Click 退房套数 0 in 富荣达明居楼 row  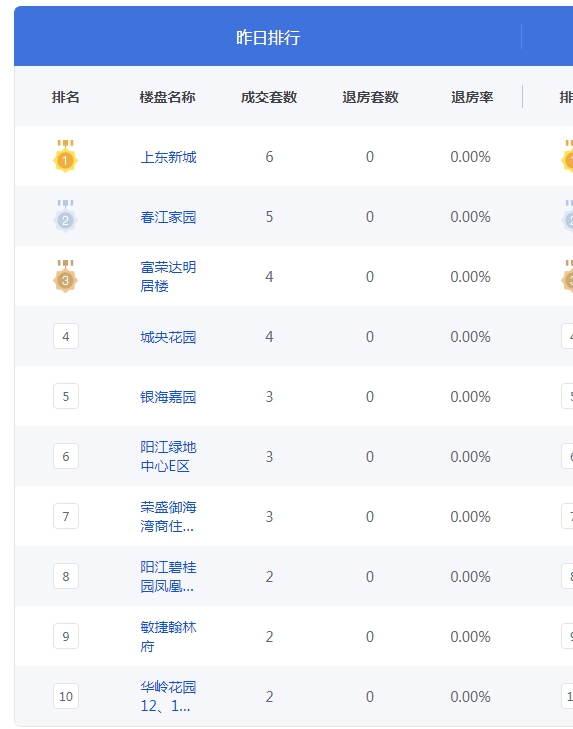370,277
